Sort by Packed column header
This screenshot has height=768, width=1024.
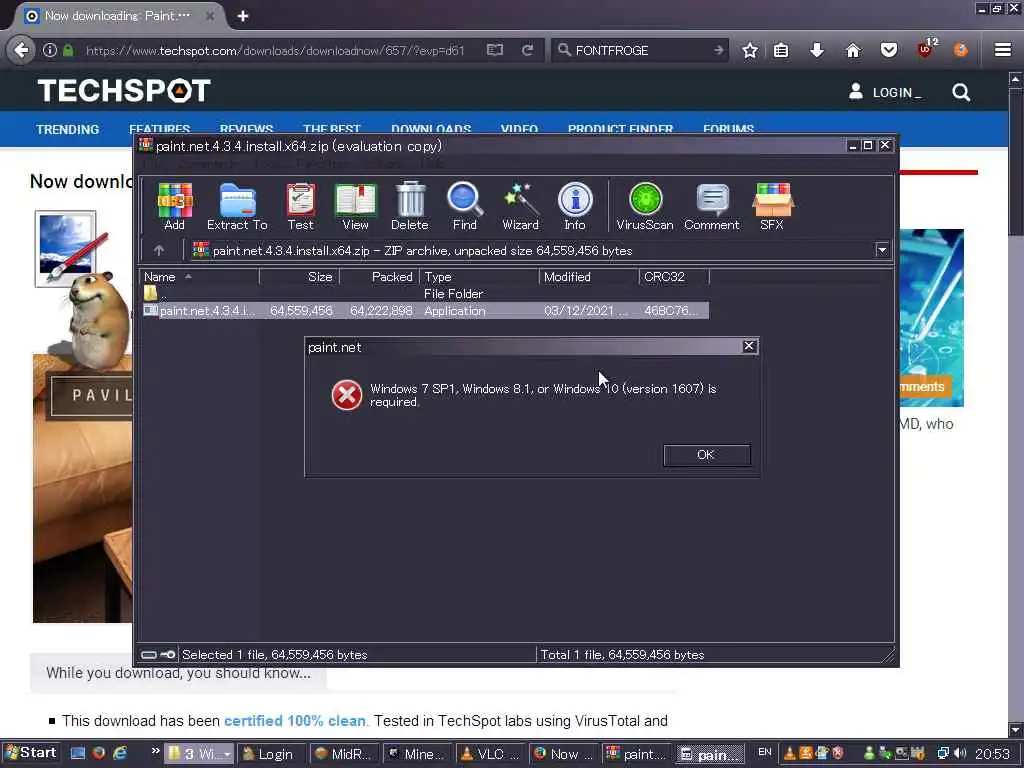pyautogui.click(x=379, y=277)
